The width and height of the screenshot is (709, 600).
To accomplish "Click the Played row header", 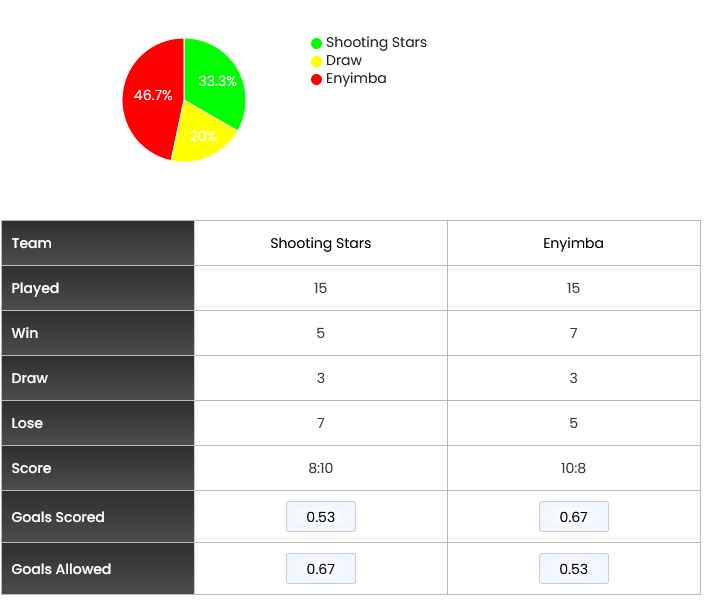I will pyautogui.click(x=98, y=288).
